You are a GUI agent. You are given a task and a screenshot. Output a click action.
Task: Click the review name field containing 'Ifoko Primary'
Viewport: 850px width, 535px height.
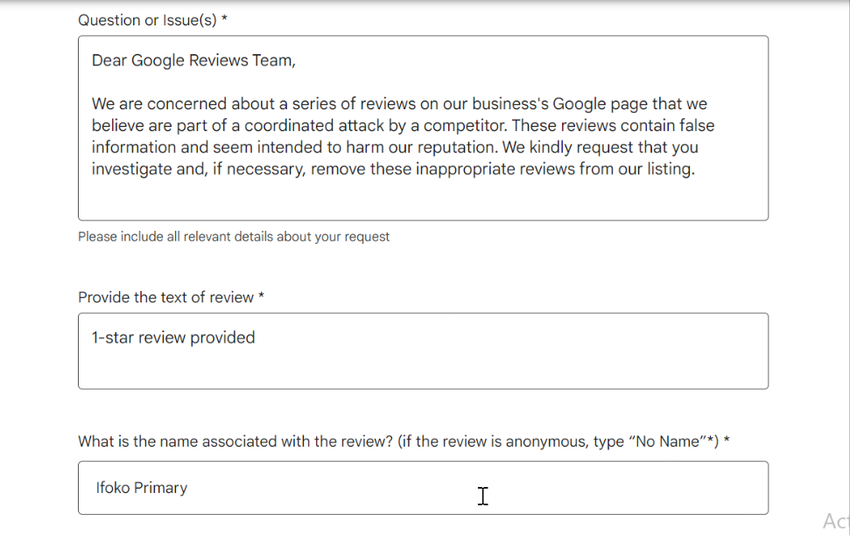pyautogui.click(x=422, y=488)
